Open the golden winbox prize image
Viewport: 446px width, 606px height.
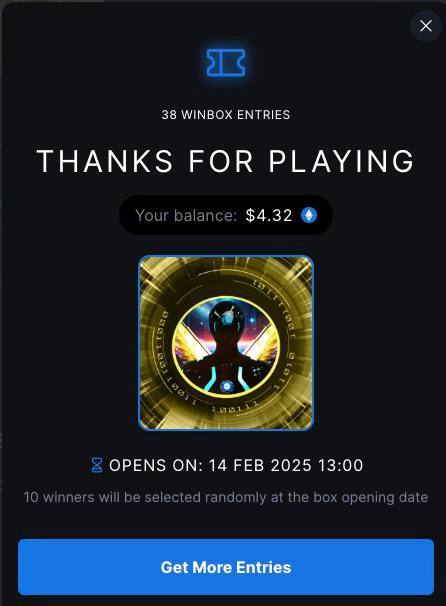pos(226,343)
